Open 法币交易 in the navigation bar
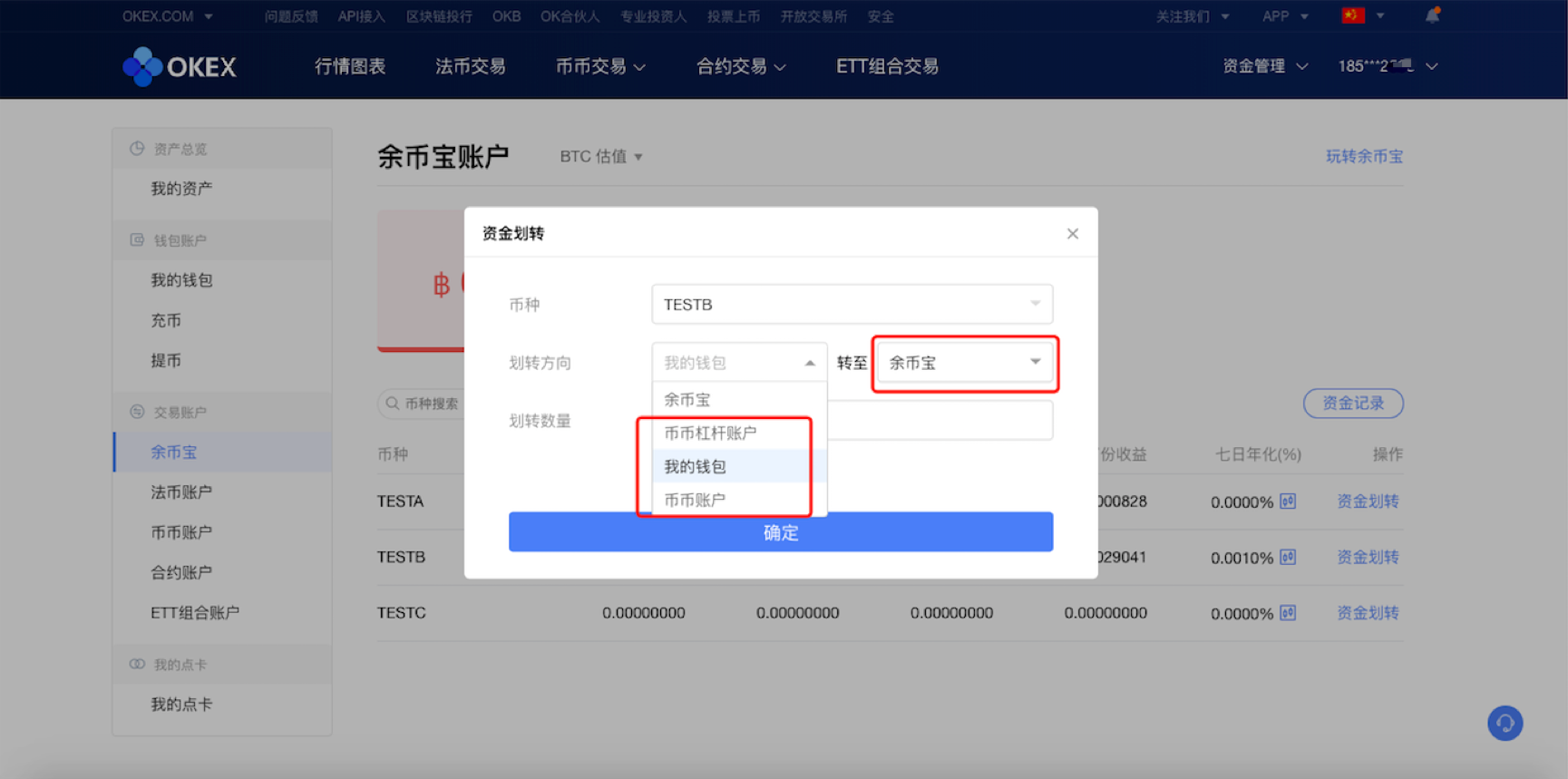The height and width of the screenshot is (779, 1568). point(471,66)
